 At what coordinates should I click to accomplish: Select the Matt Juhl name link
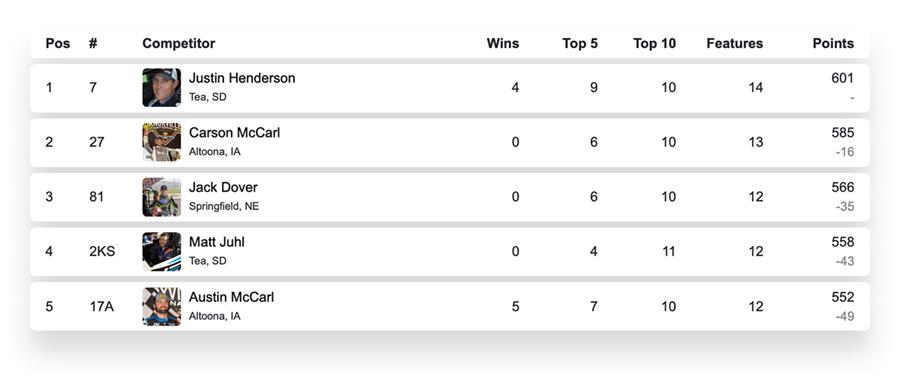click(216, 242)
